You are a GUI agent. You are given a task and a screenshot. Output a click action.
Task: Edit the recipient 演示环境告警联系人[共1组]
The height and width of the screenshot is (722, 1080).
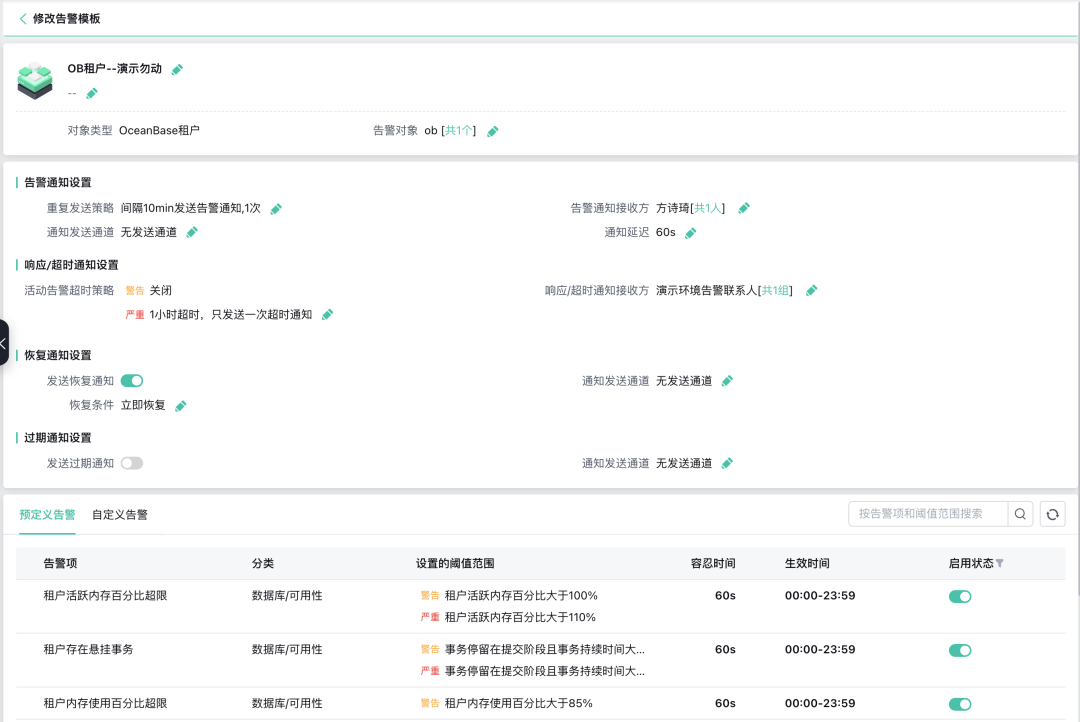[811, 289]
